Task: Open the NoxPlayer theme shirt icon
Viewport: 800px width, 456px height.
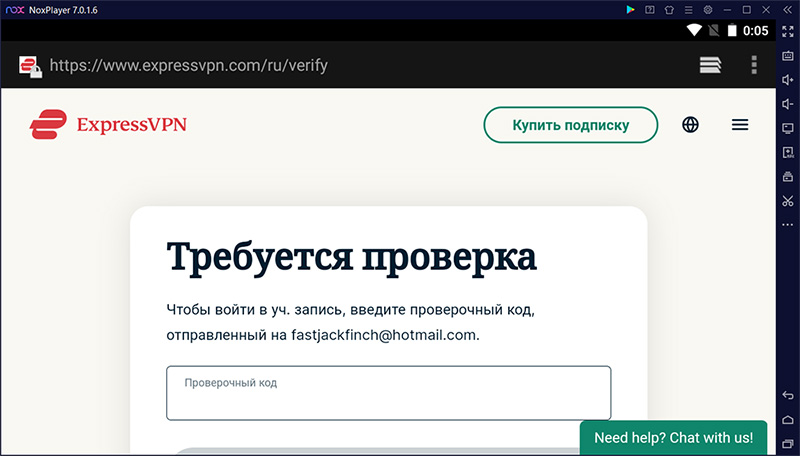Action: (669, 10)
